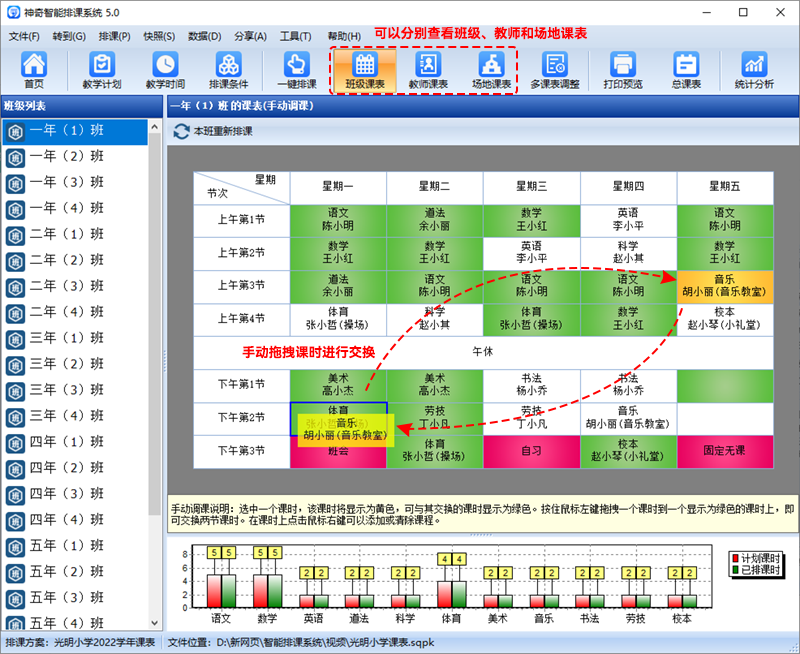
Task: Open 多课表调整 tool
Action: coord(555,70)
